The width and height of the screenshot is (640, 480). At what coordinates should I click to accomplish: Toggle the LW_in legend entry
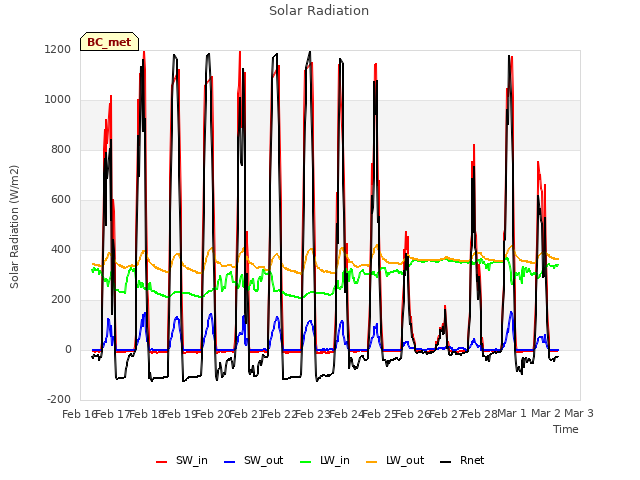point(325,461)
